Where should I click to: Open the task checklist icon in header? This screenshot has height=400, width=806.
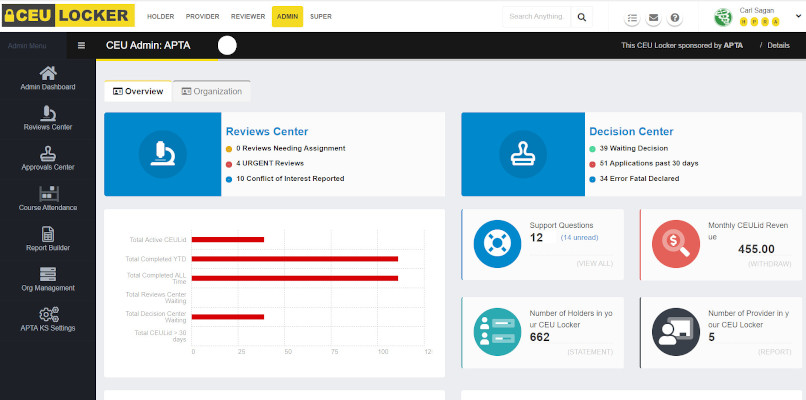click(x=632, y=18)
